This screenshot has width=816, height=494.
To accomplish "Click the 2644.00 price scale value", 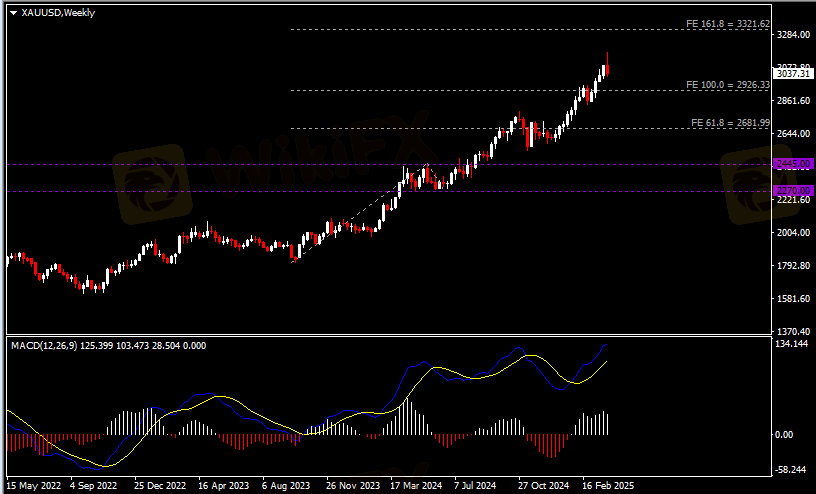I will tap(793, 134).
